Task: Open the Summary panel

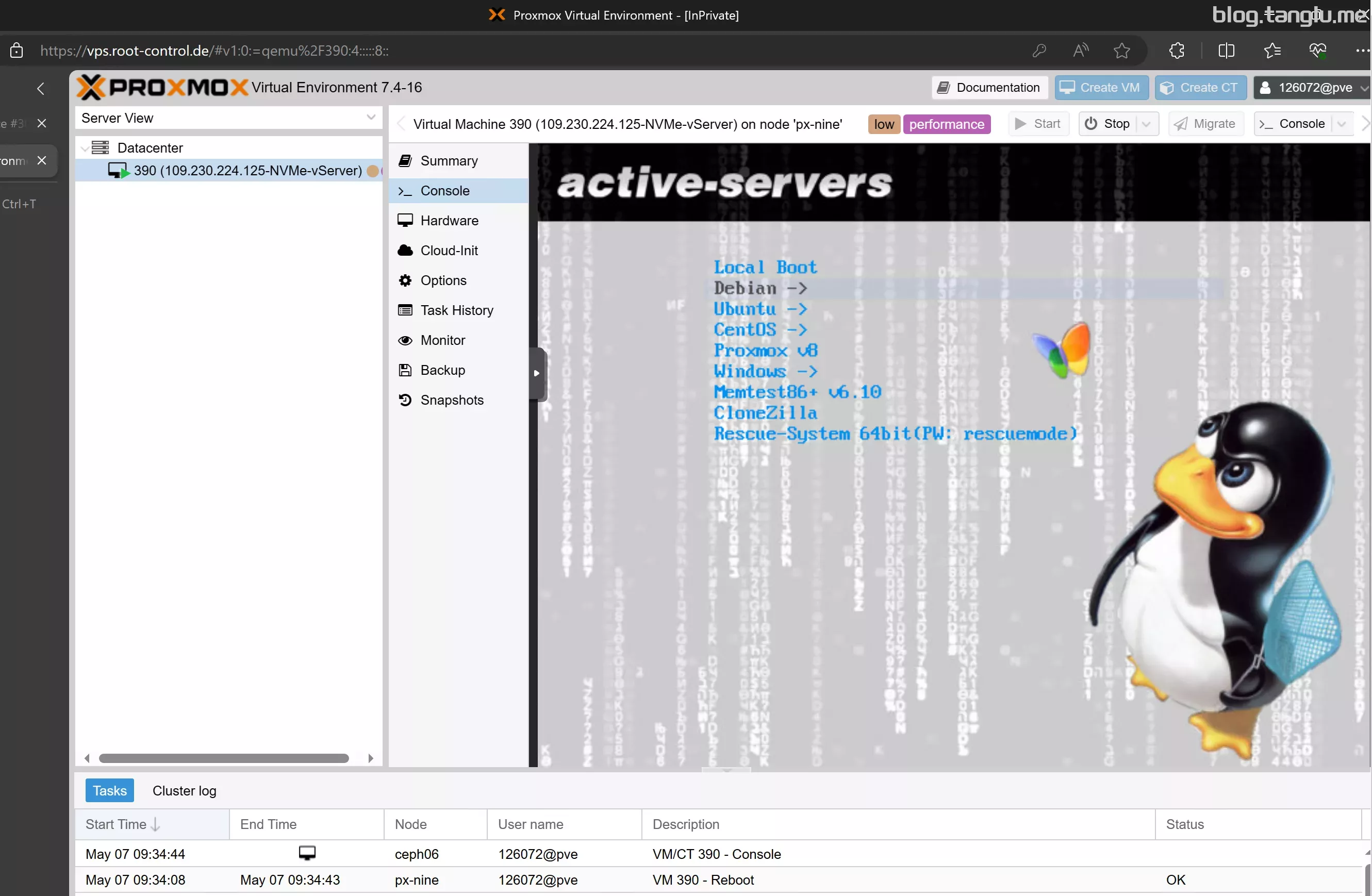Action: click(x=449, y=161)
